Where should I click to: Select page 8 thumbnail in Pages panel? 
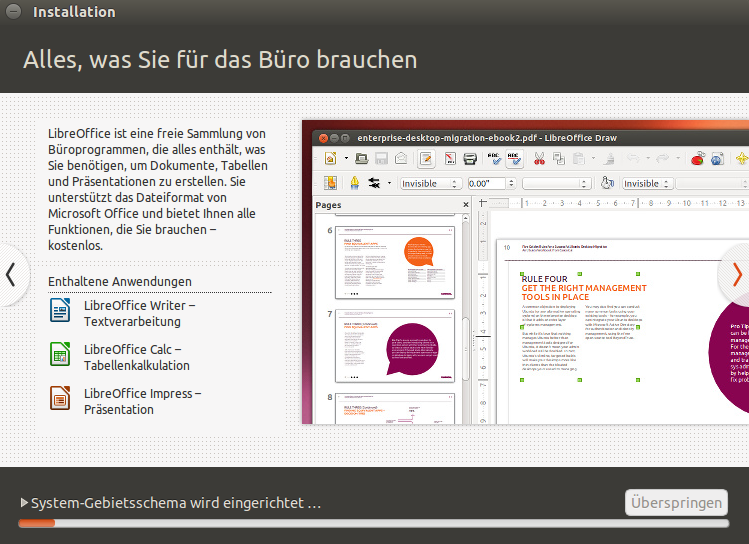point(395,409)
